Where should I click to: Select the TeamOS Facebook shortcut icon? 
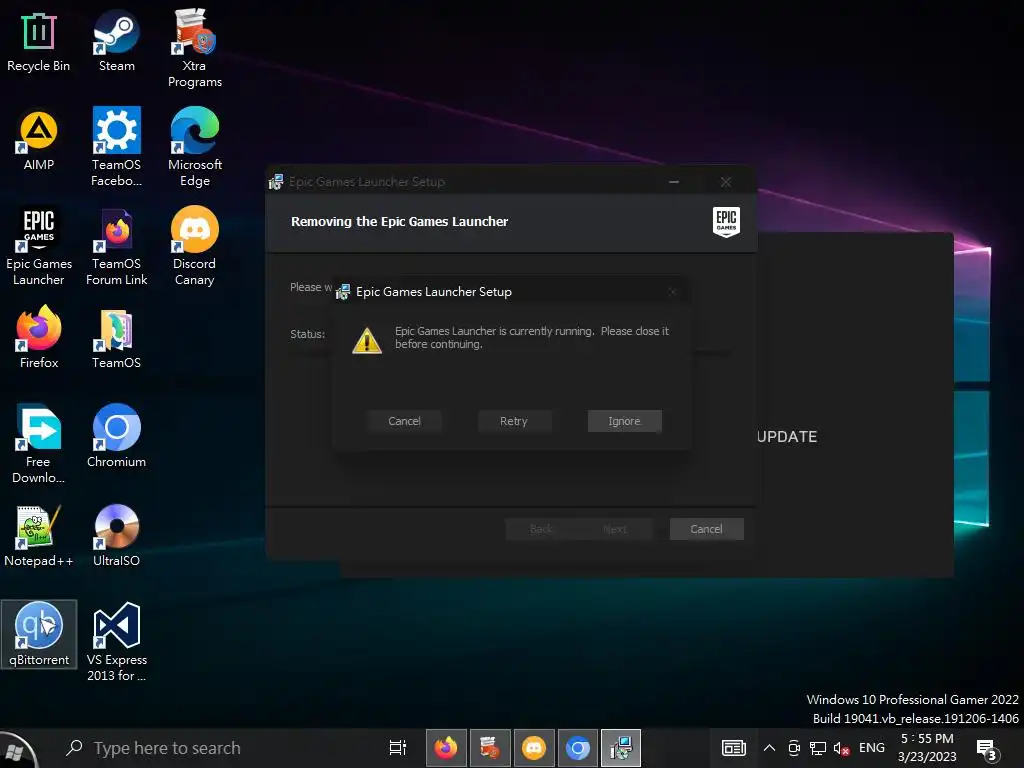(116, 148)
